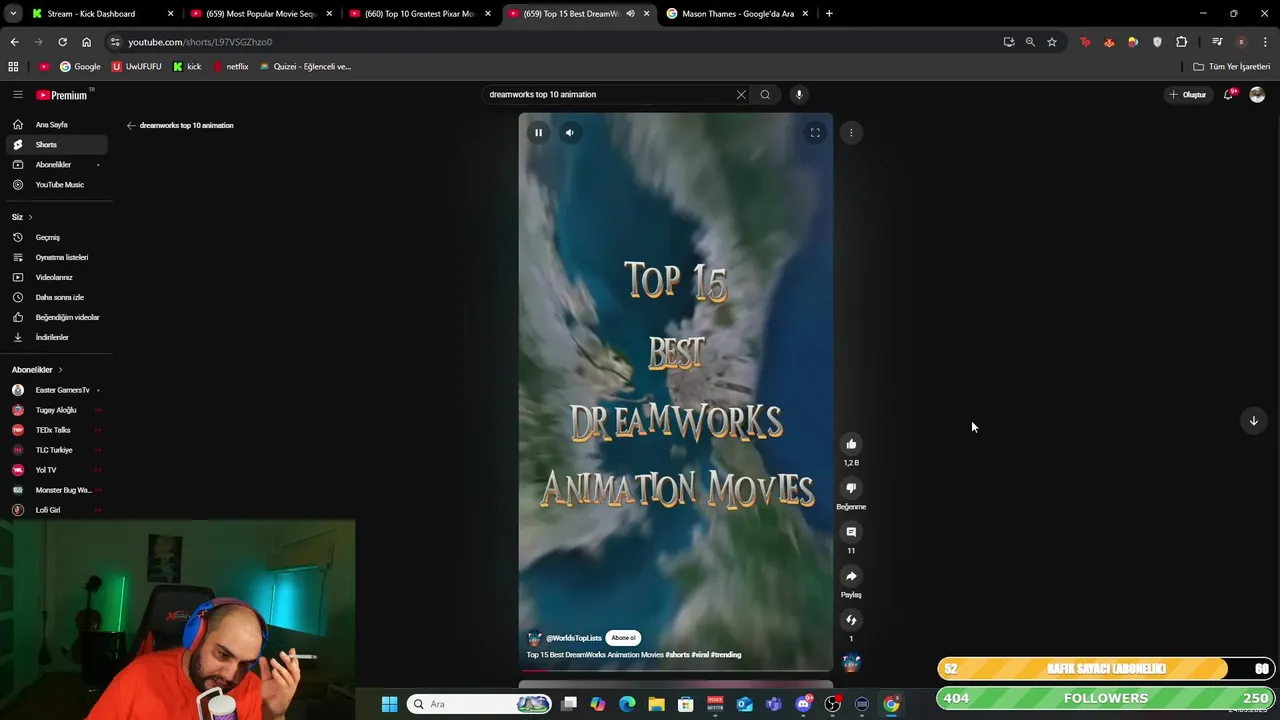Open Ana Sayfa in sidebar

tap(56, 125)
